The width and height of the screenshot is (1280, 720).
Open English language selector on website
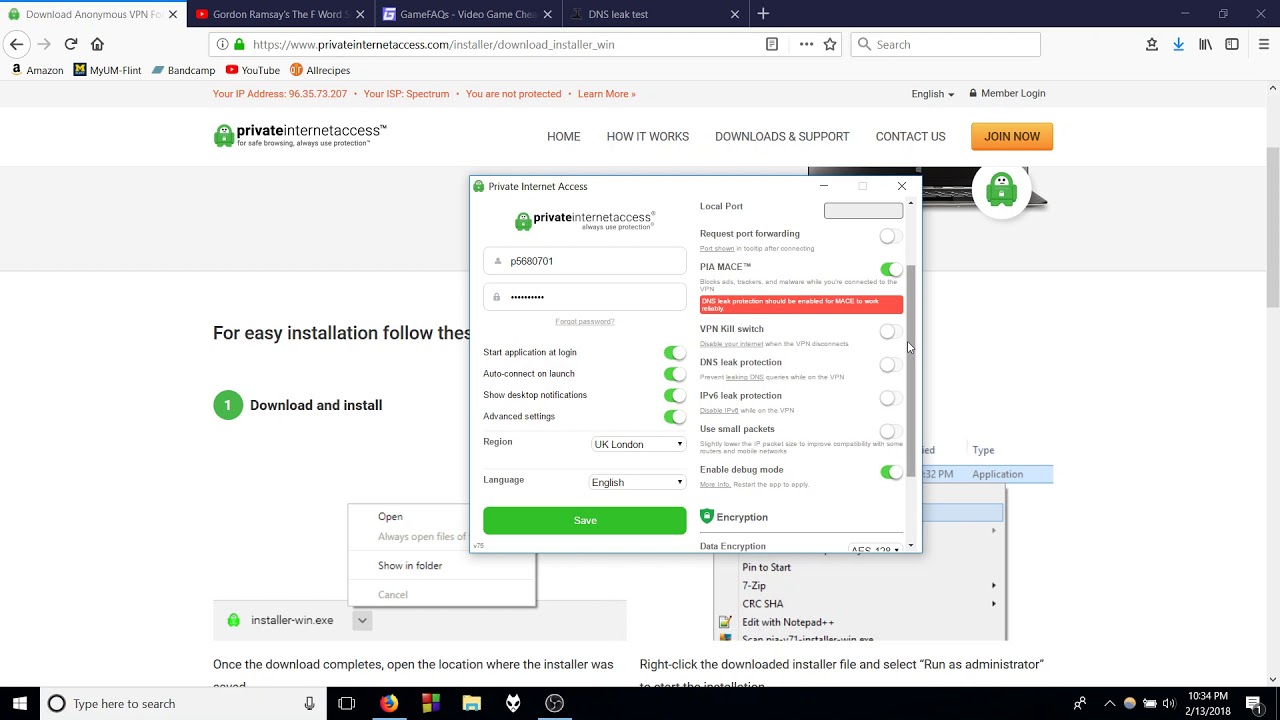click(932, 94)
